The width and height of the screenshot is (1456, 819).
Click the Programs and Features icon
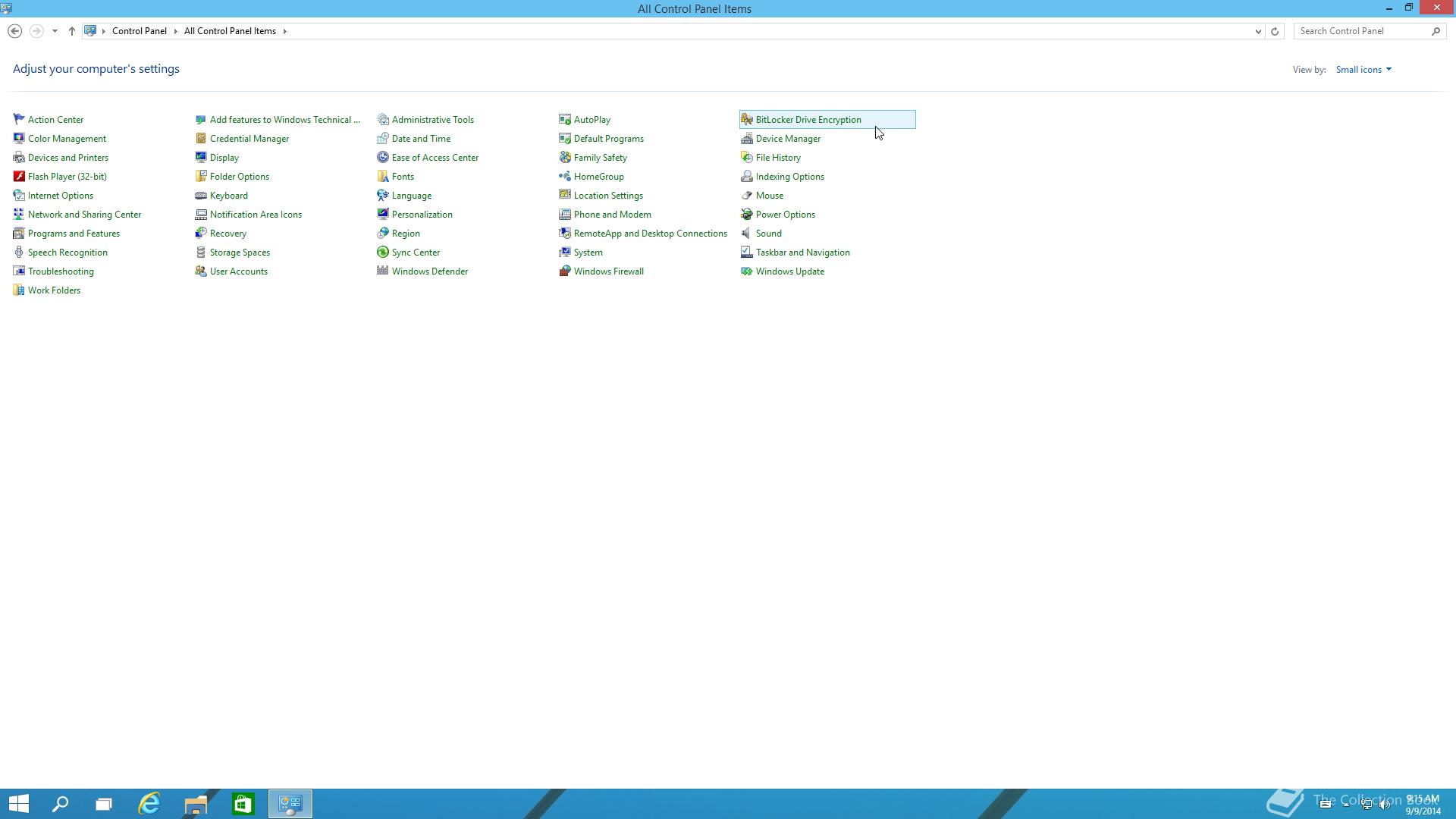pyautogui.click(x=19, y=233)
